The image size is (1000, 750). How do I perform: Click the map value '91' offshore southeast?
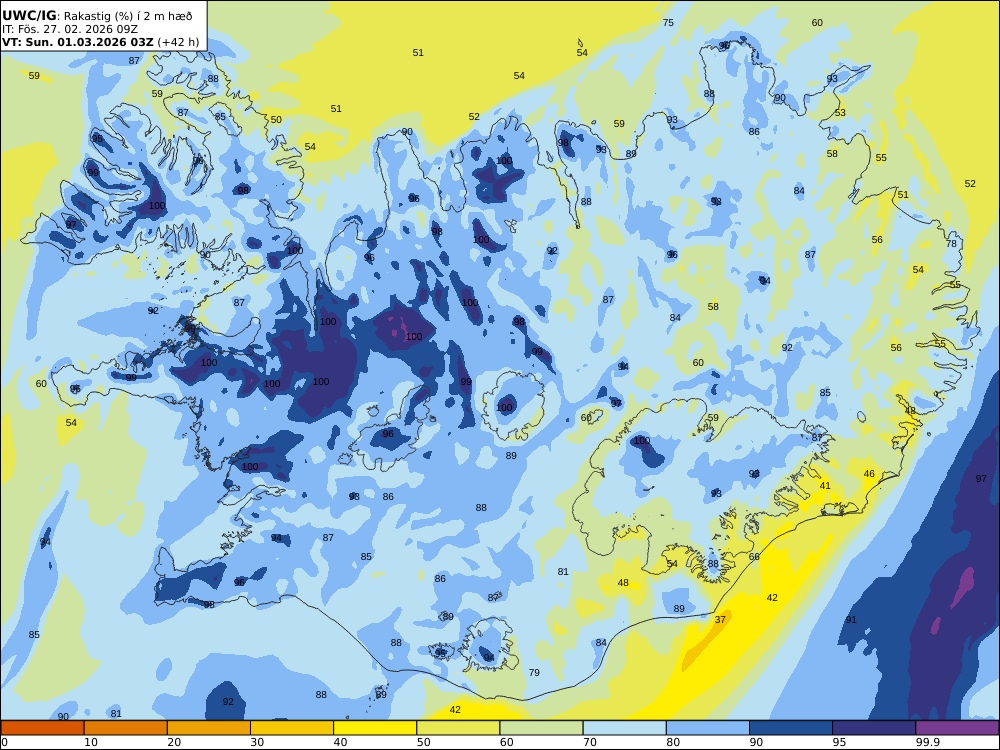pos(851,619)
